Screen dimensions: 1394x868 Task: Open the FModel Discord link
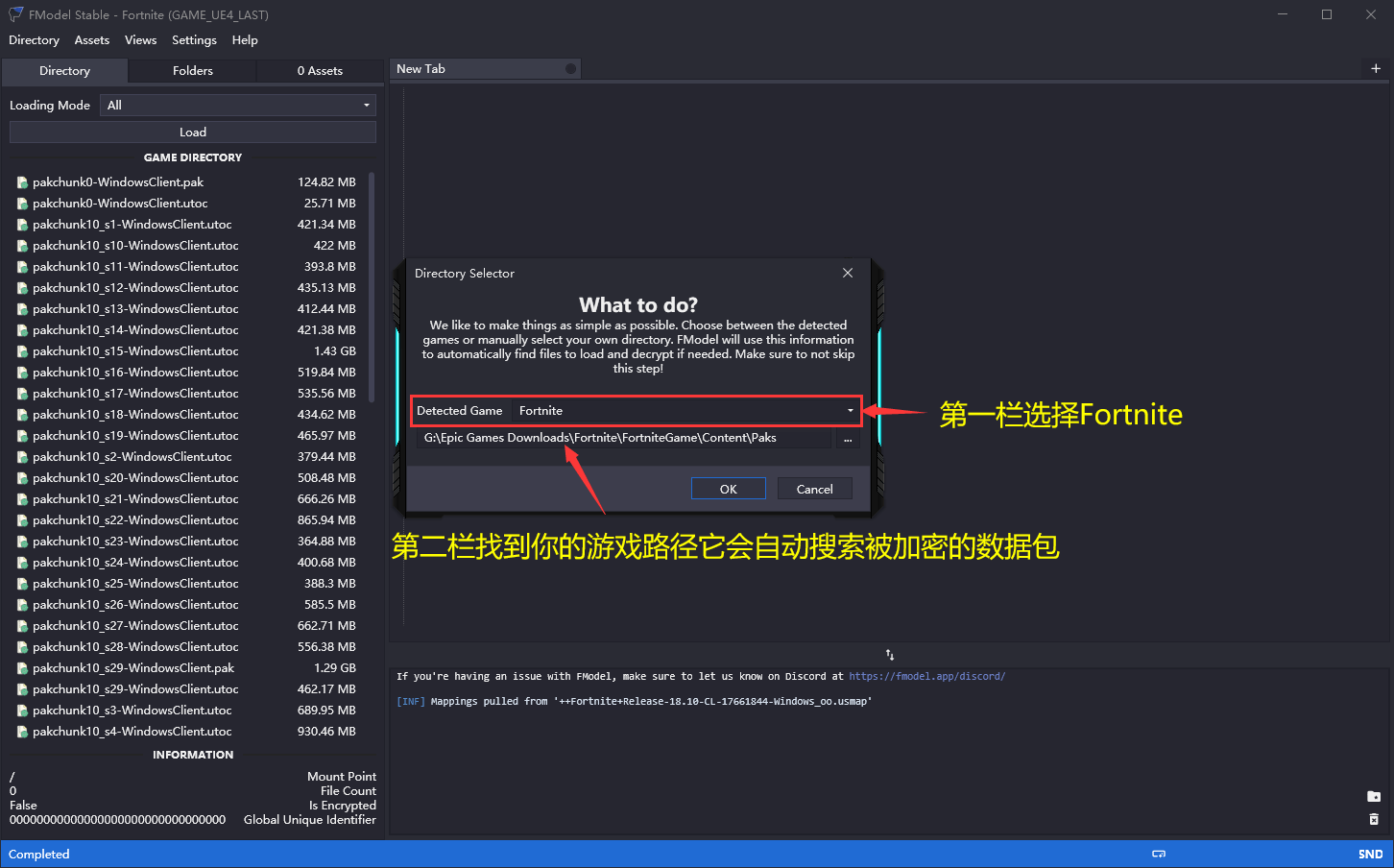point(927,677)
